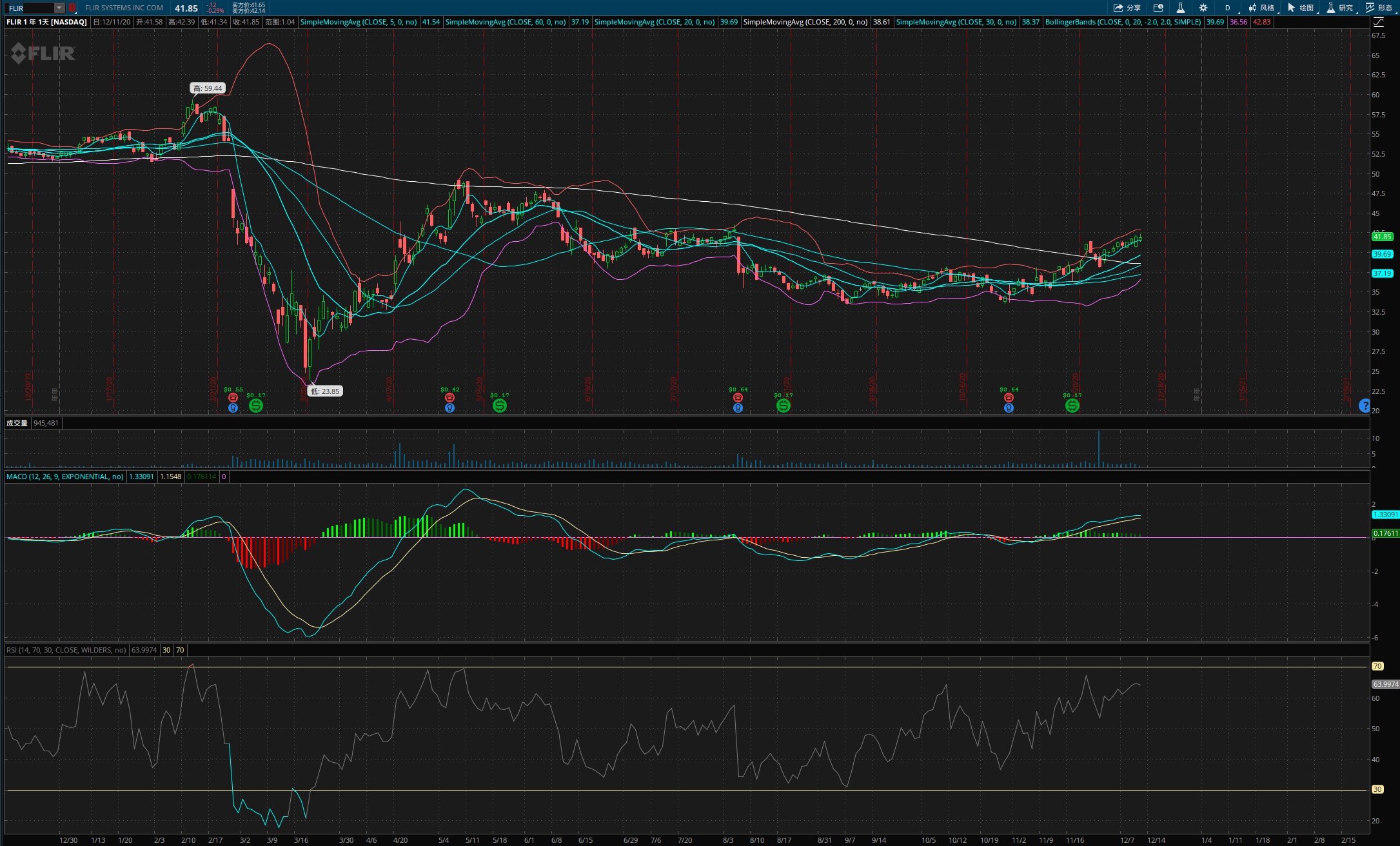
Task: Select the SimpleMovingAvg (CLOSE, 30) study label
Action: click(x=956, y=22)
